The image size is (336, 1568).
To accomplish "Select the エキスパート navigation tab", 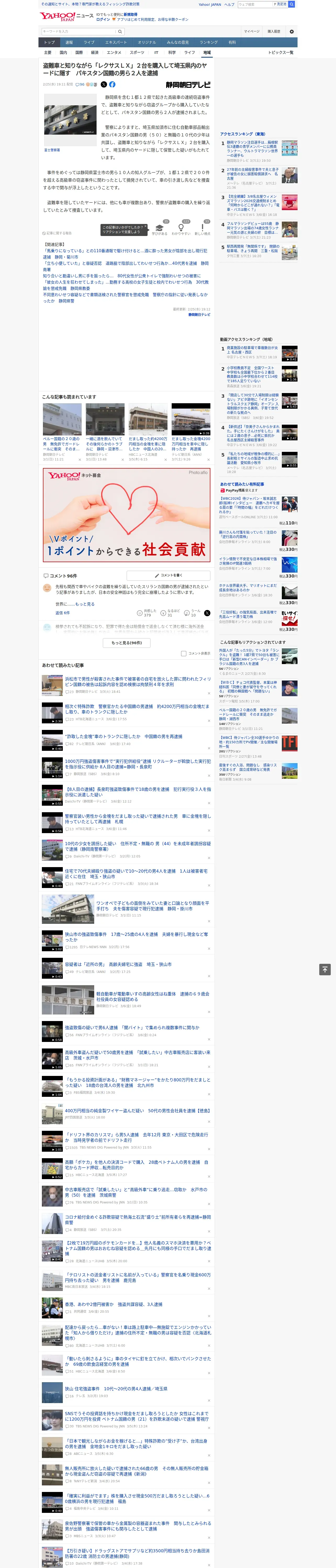I will coord(116,43).
